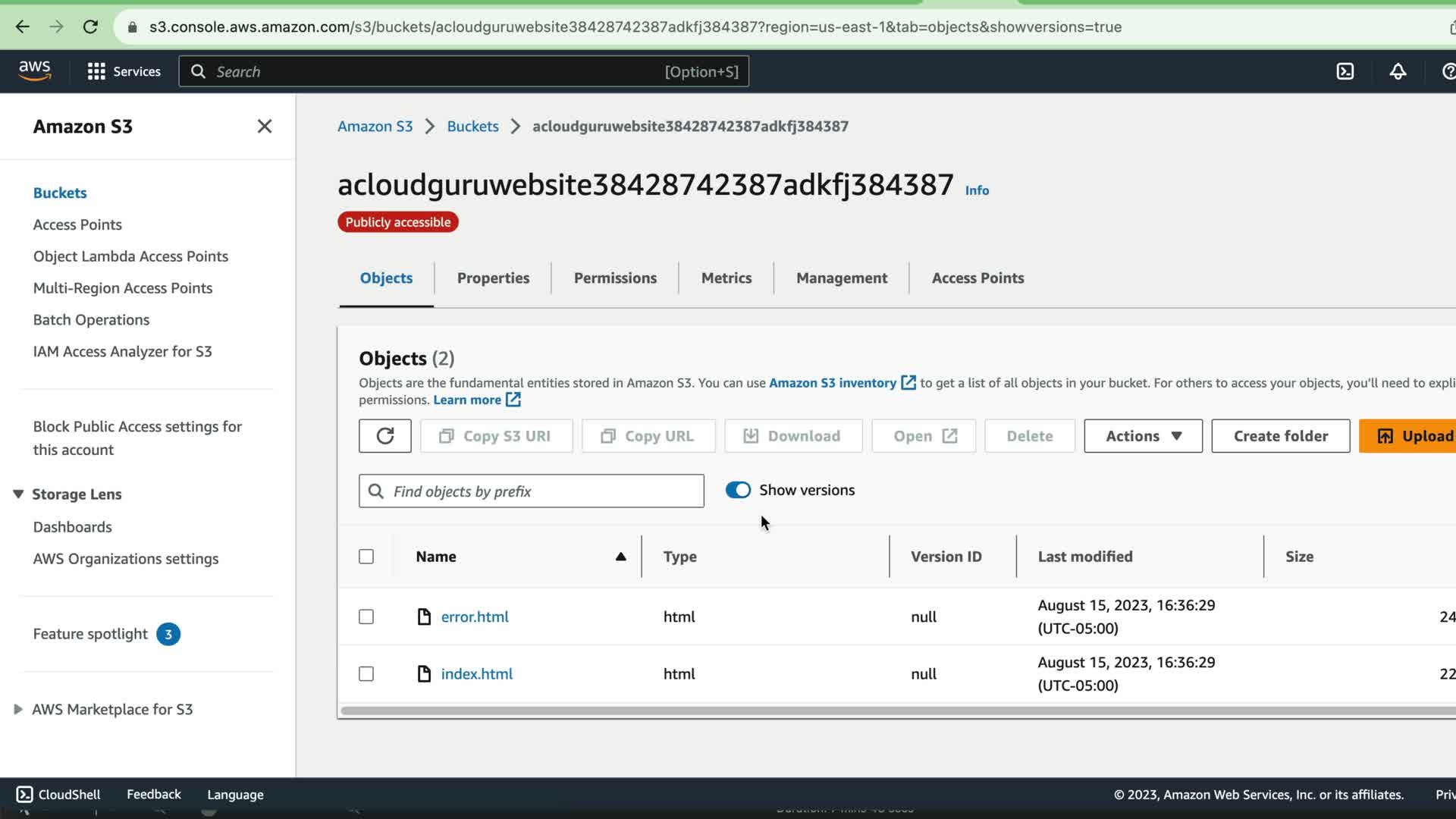Expand AWS Marketplace for S3 section
The image size is (1456, 819).
[18, 709]
